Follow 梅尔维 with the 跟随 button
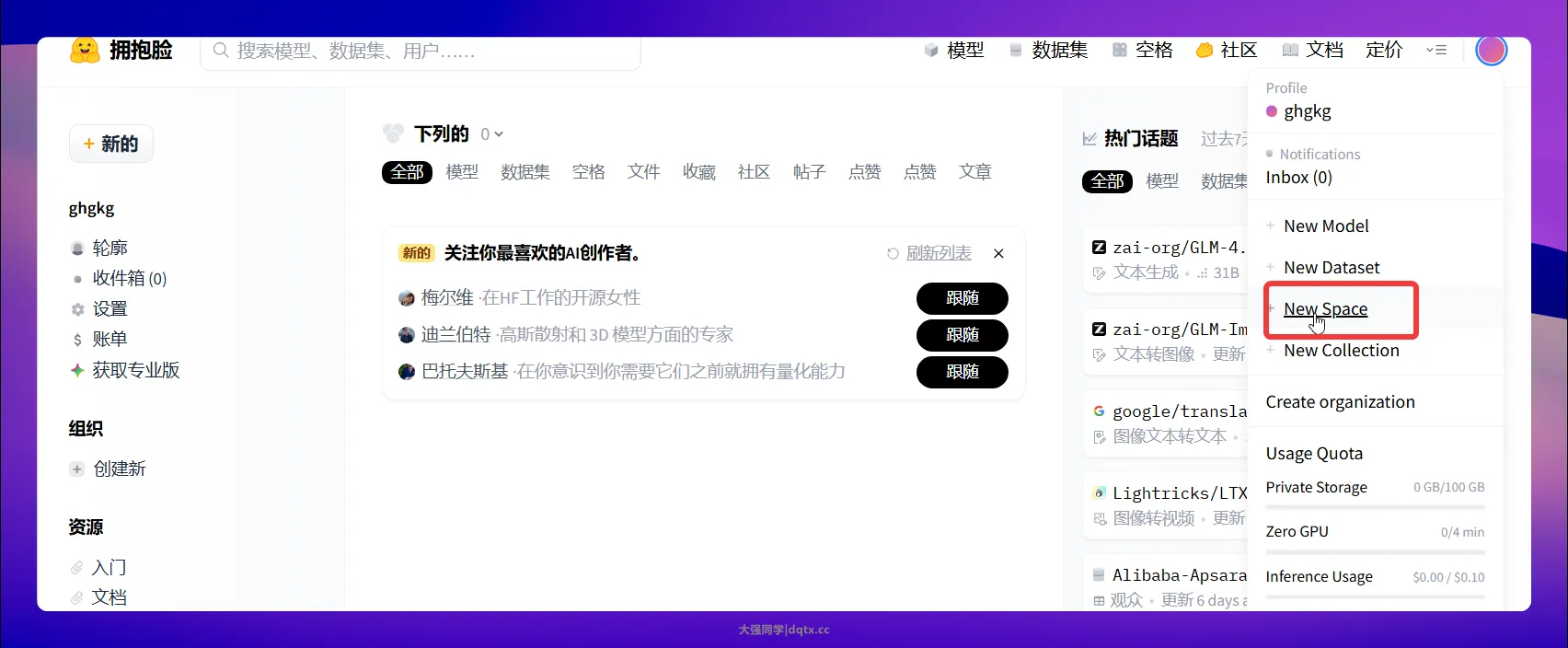The width and height of the screenshot is (1568, 648). pos(962,298)
